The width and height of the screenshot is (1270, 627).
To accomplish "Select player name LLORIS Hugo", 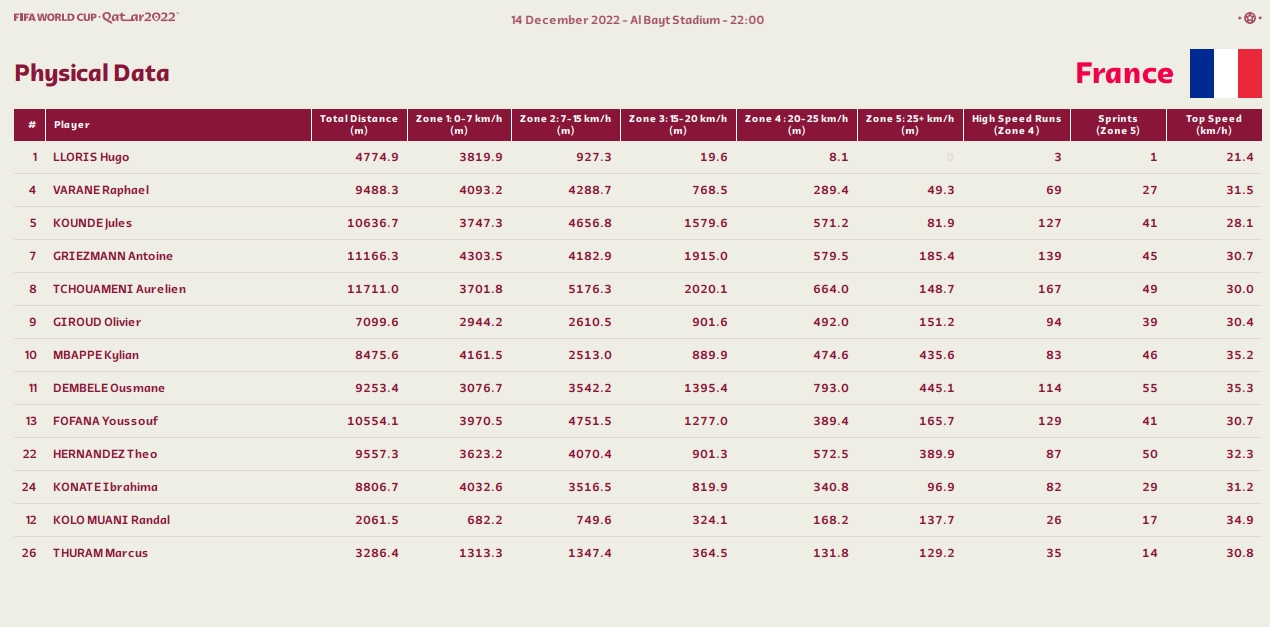I will click(x=91, y=157).
